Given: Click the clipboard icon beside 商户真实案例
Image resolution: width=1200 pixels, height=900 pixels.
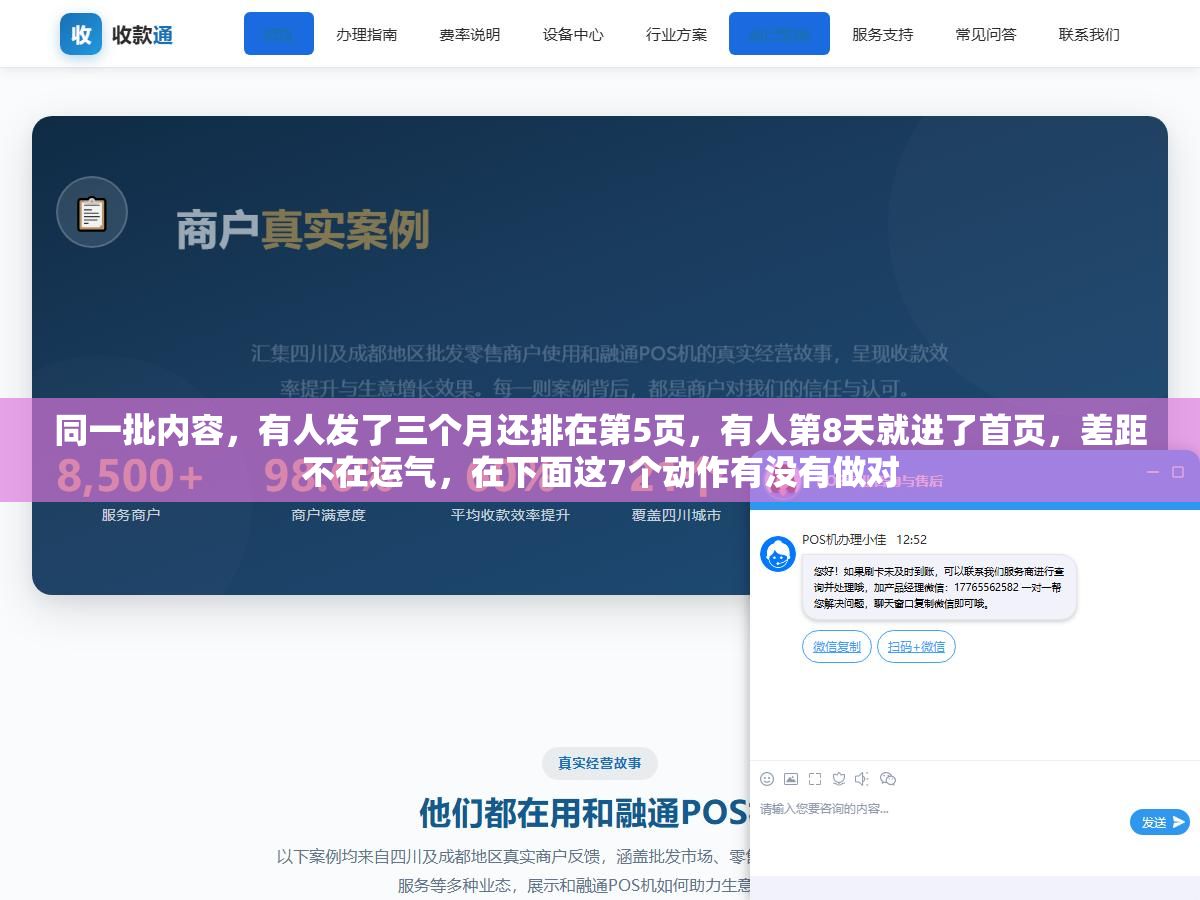Looking at the screenshot, I should [92, 213].
